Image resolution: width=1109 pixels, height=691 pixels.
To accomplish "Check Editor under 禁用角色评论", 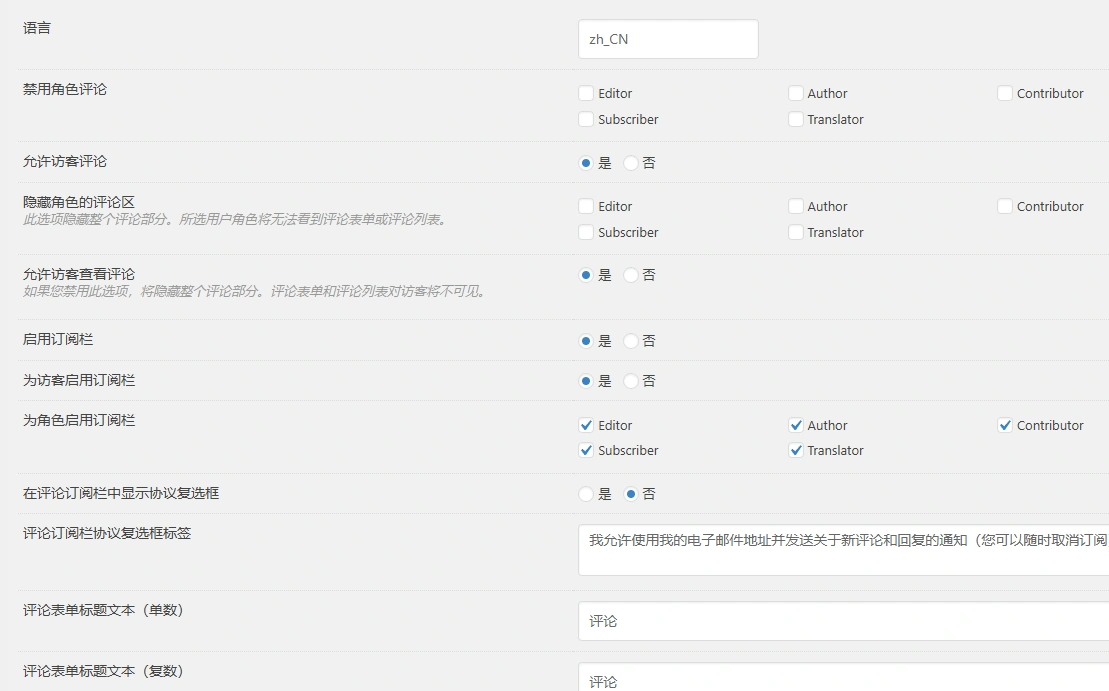I will click(x=586, y=93).
